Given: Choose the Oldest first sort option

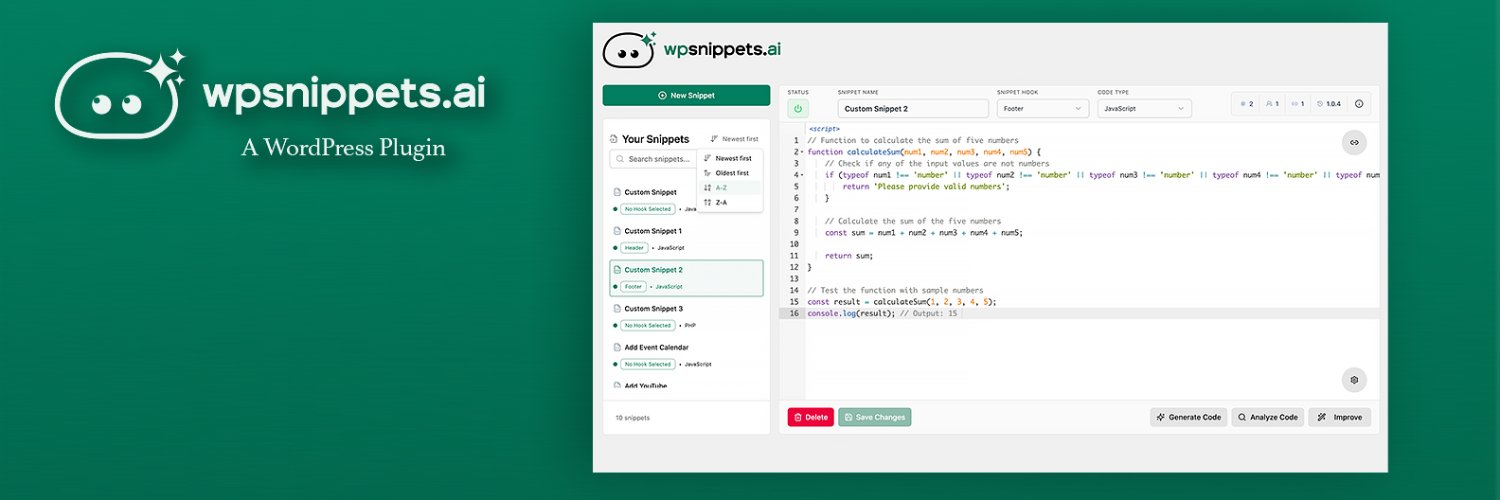Looking at the screenshot, I should (730, 173).
